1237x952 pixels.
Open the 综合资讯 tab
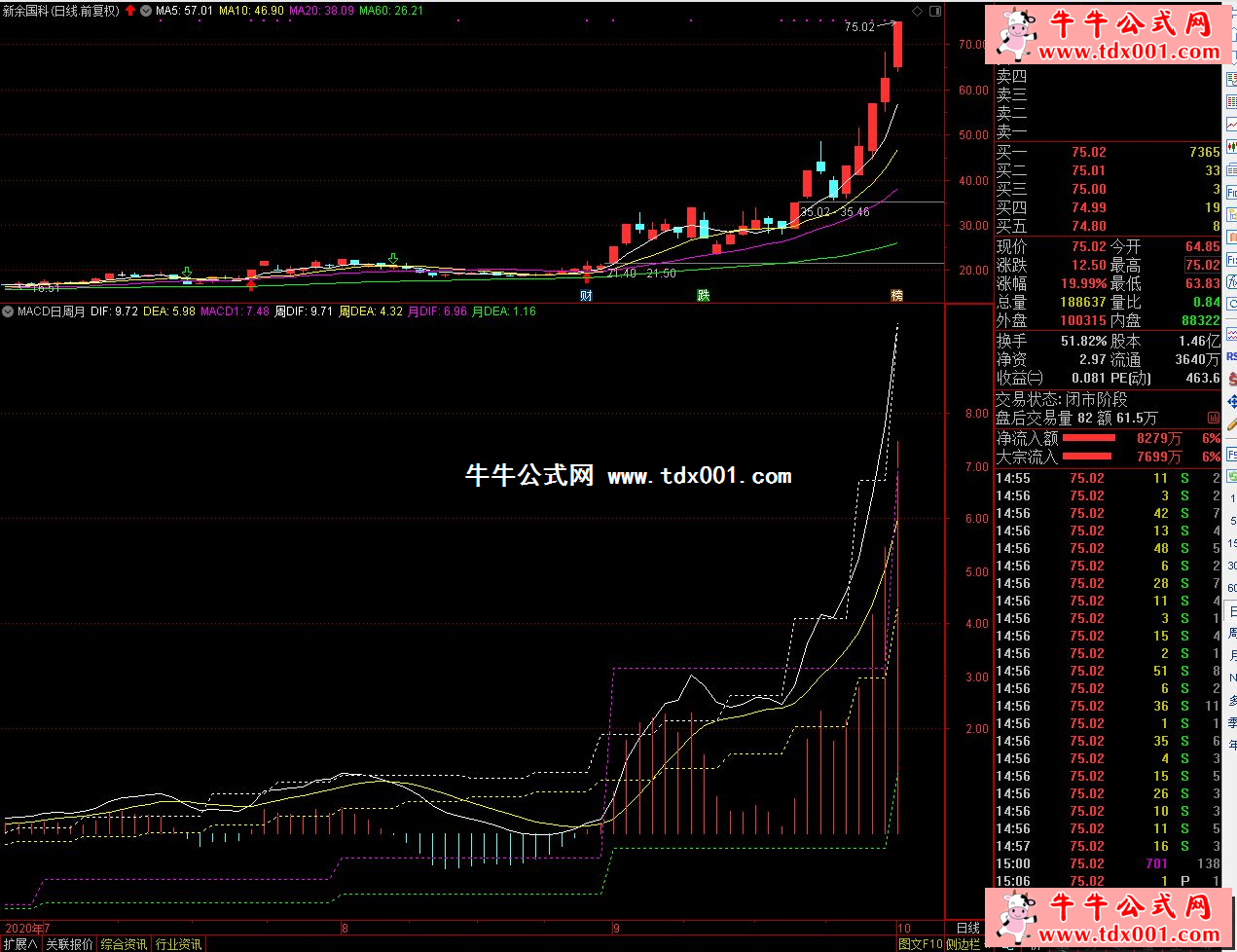[x=124, y=944]
